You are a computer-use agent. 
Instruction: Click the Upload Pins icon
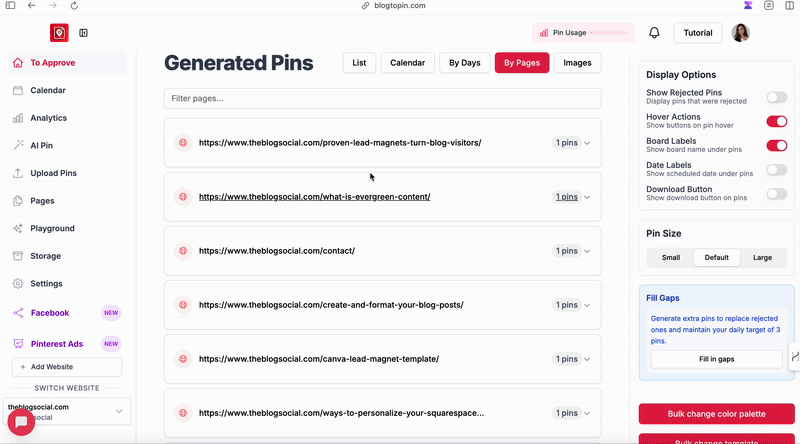coord(18,173)
